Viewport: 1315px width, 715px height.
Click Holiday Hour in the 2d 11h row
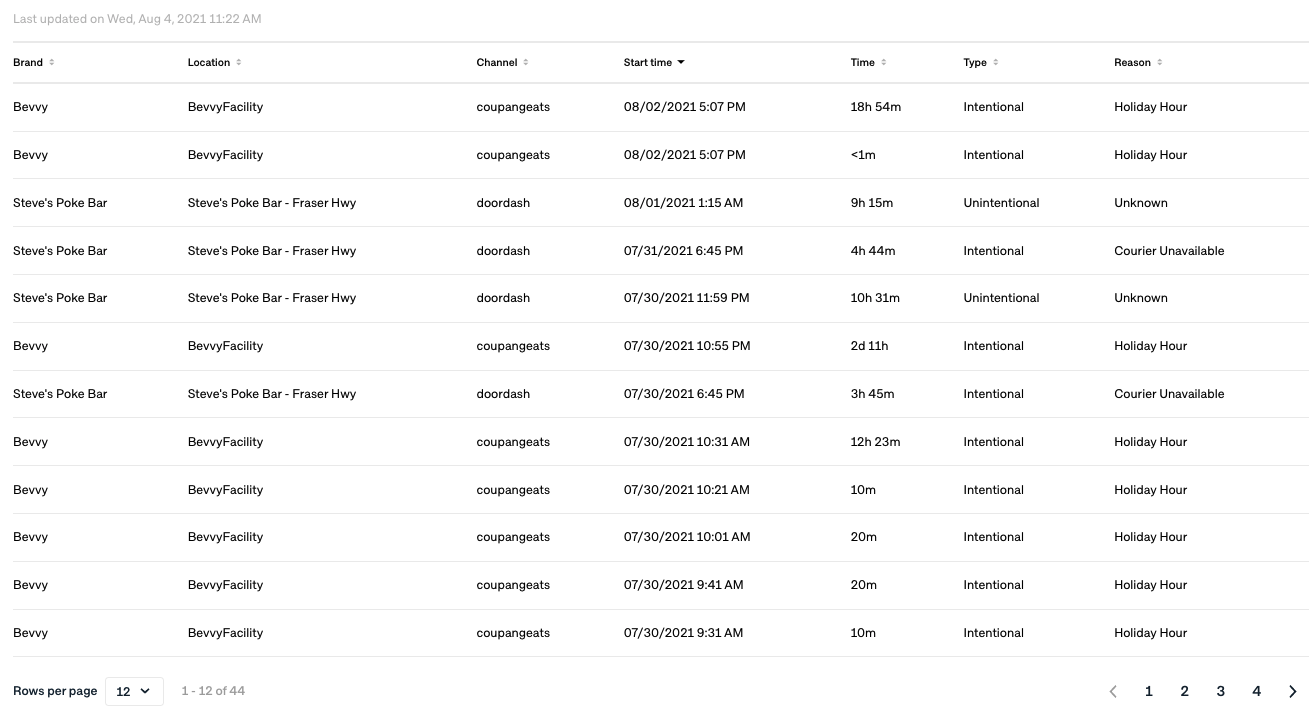pyautogui.click(x=1151, y=346)
